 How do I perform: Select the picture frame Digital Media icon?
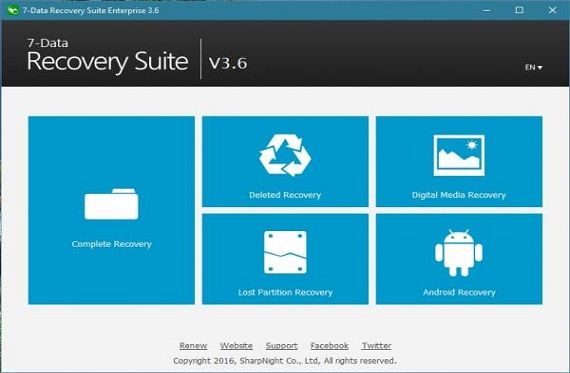(459, 155)
